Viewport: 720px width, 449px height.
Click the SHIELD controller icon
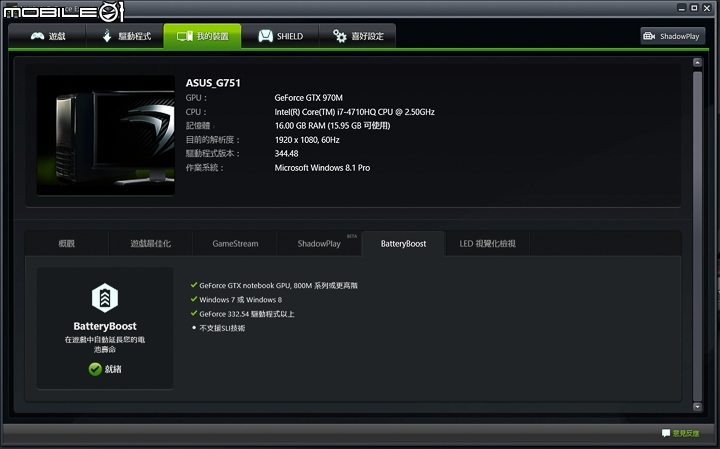265,36
